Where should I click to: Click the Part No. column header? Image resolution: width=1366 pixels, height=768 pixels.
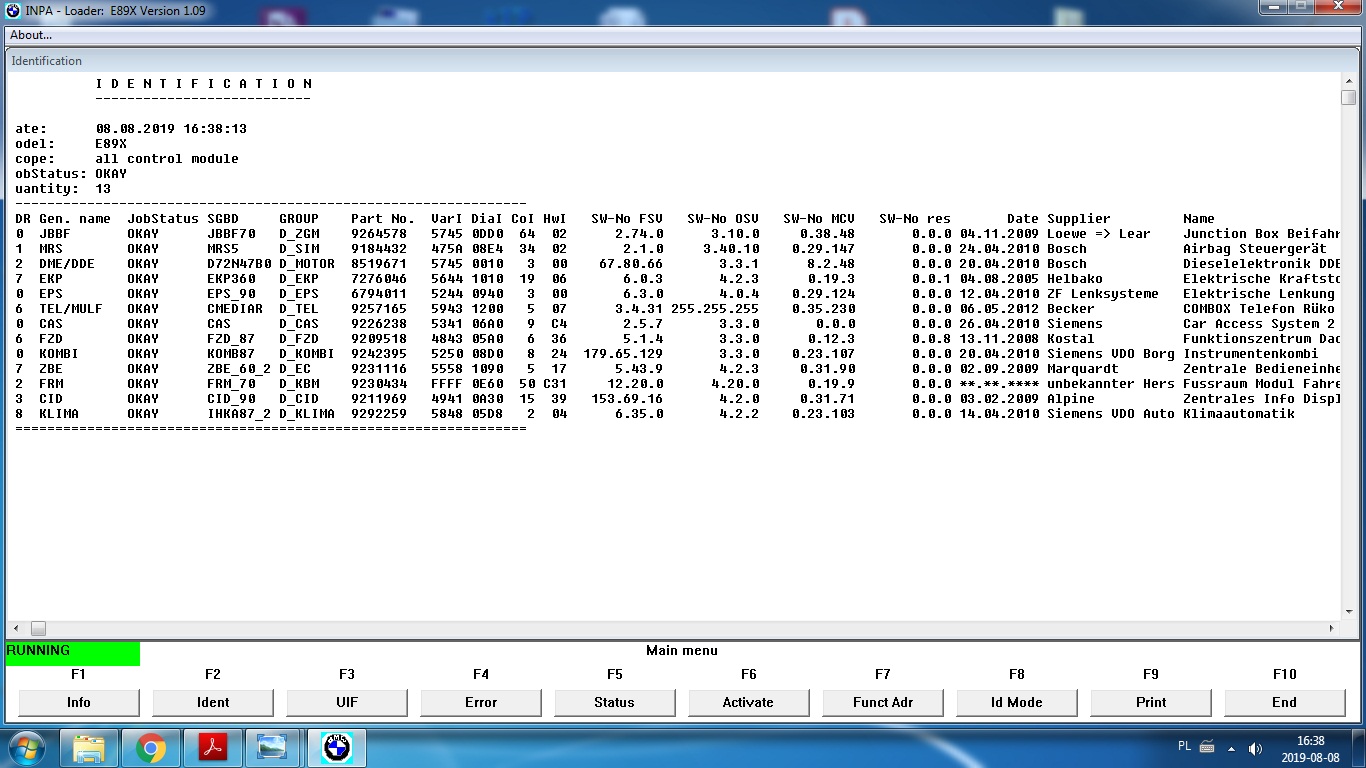click(x=383, y=219)
